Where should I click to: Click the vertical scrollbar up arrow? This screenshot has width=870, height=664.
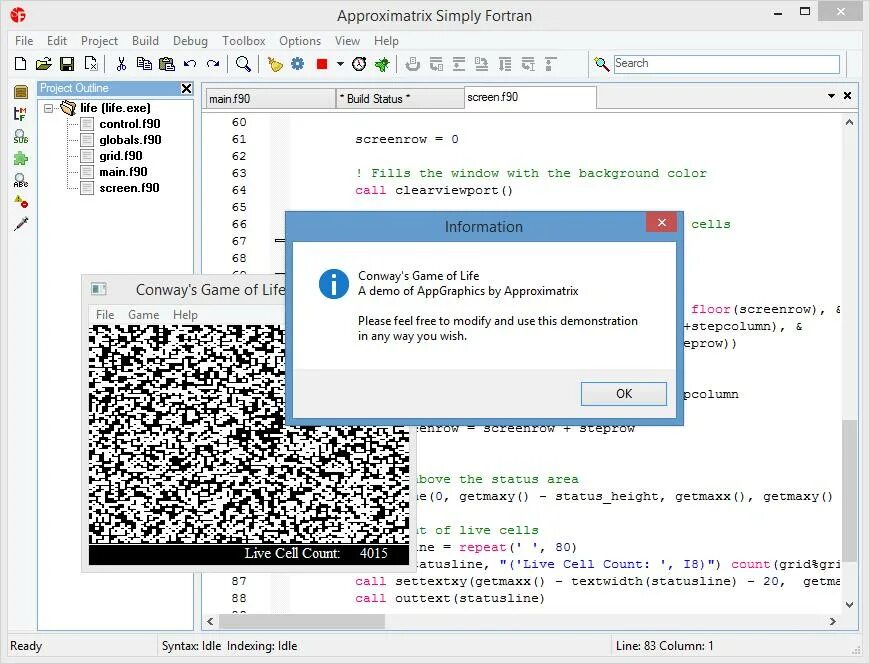[x=849, y=122]
